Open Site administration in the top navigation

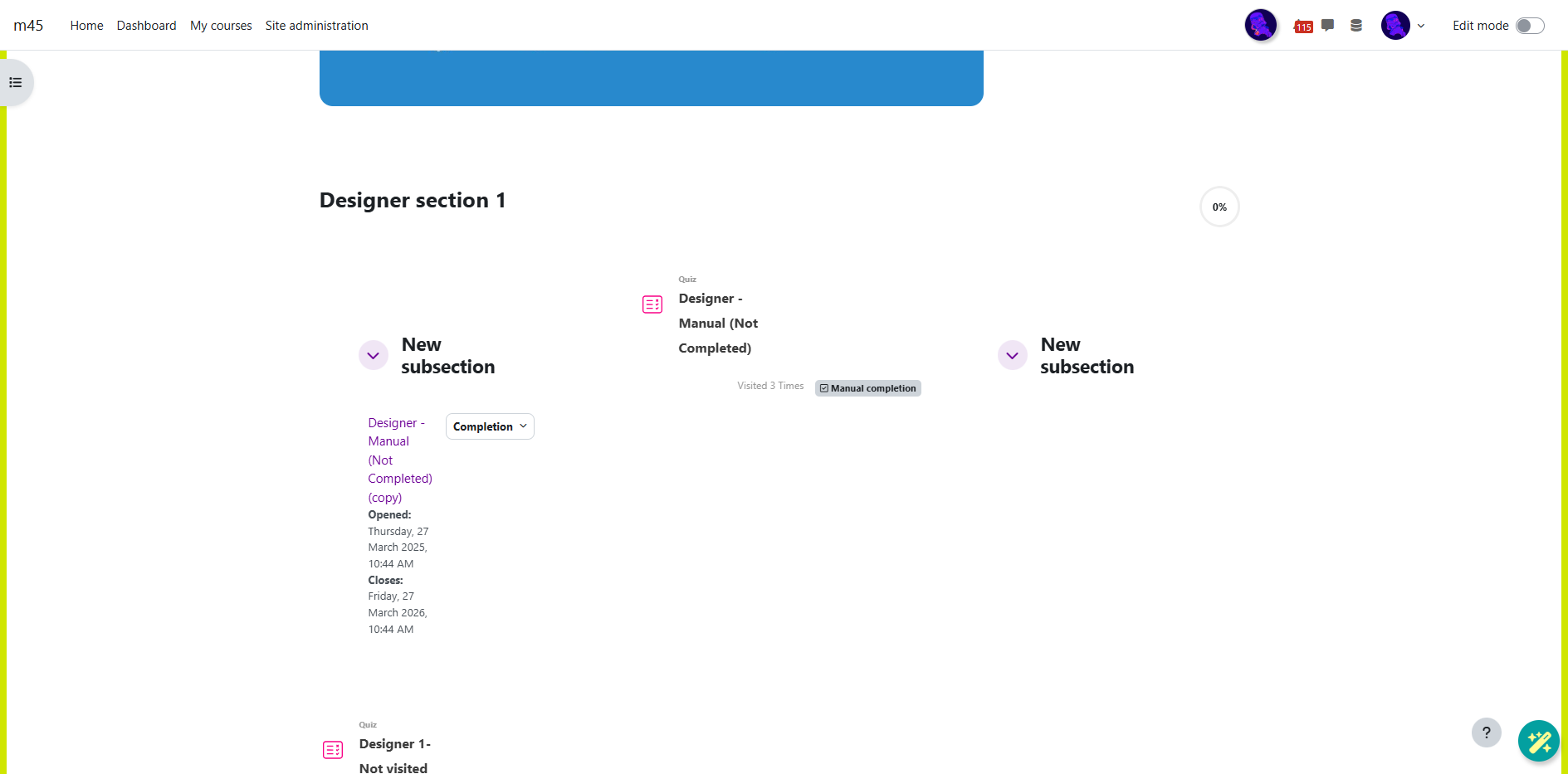pos(316,26)
